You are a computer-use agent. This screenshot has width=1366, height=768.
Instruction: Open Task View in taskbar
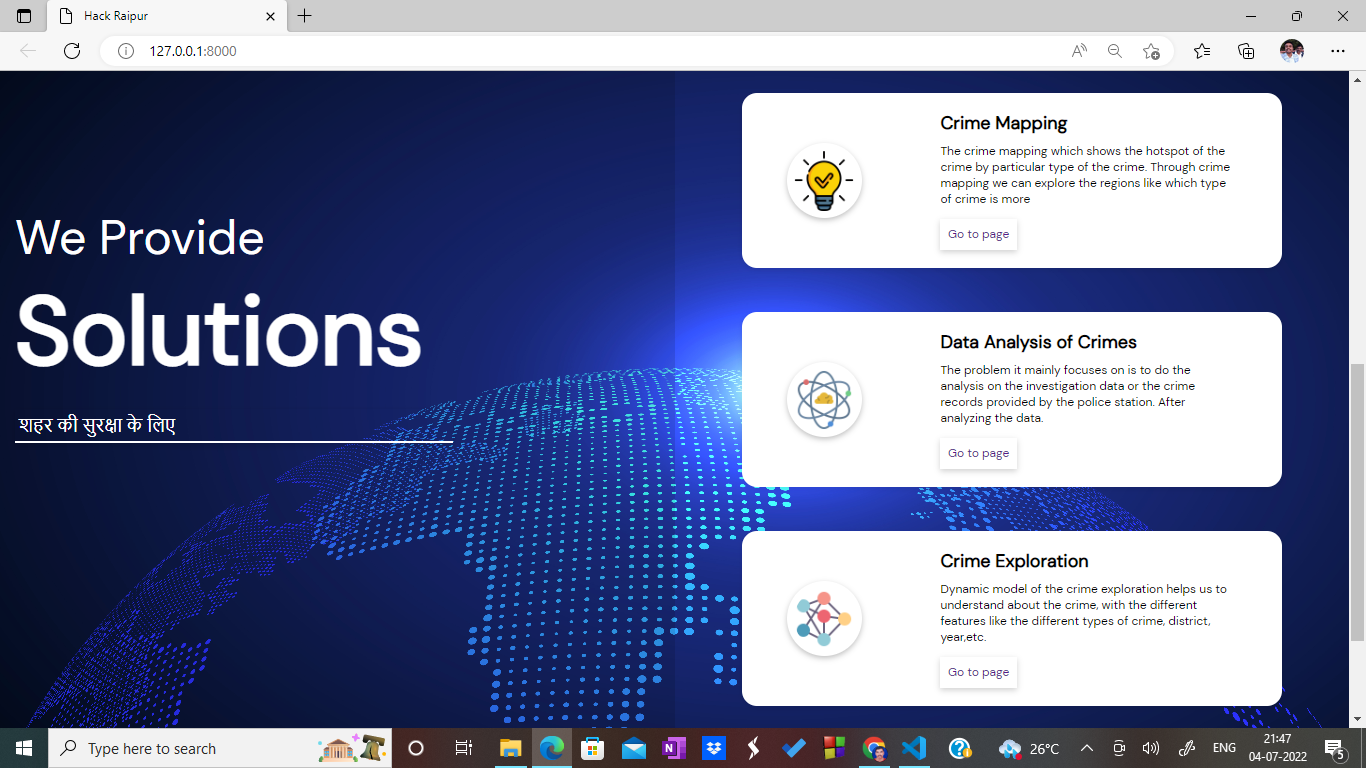tap(463, 748)
